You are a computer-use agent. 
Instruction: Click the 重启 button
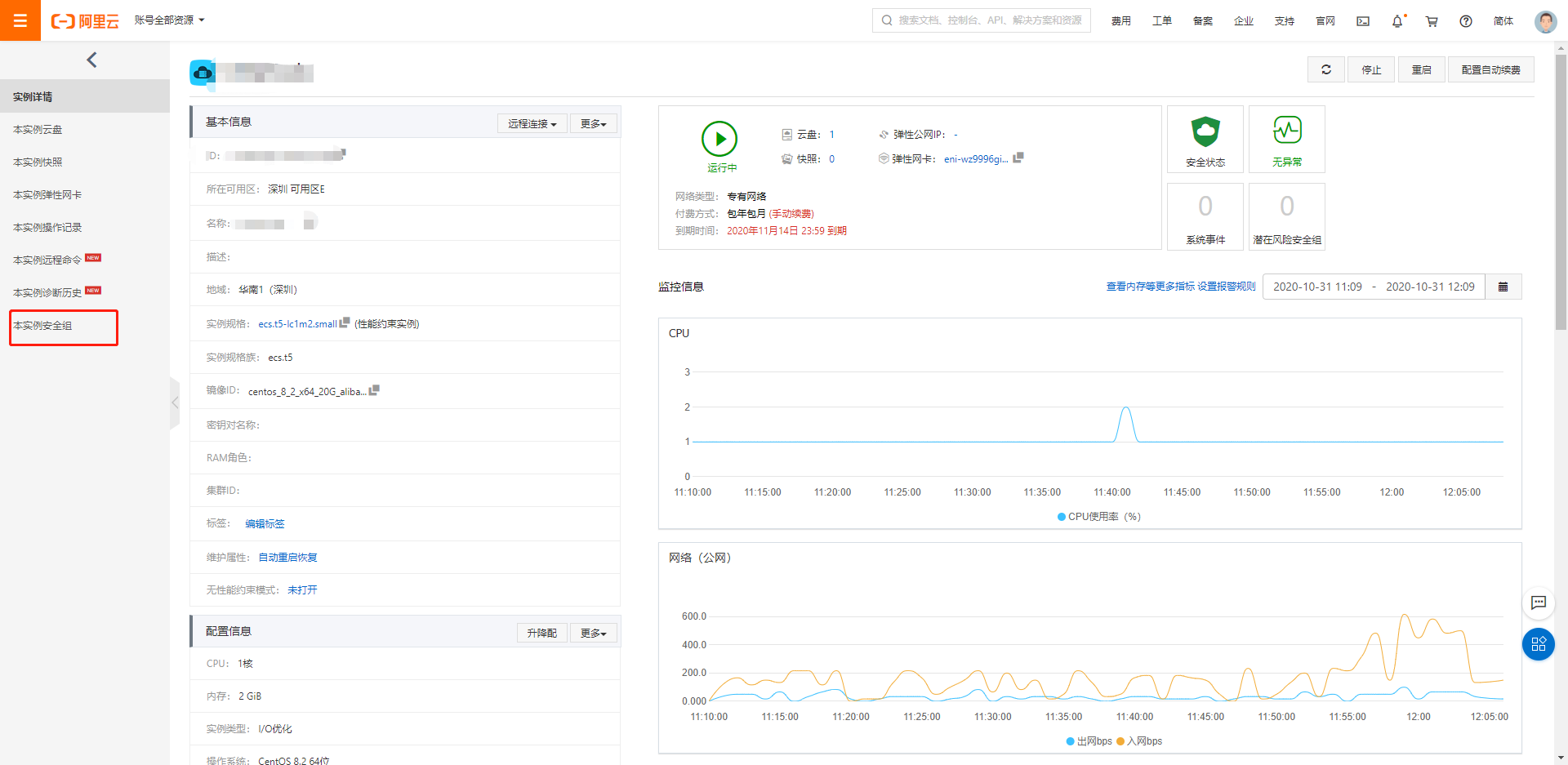click(1421, 69)
